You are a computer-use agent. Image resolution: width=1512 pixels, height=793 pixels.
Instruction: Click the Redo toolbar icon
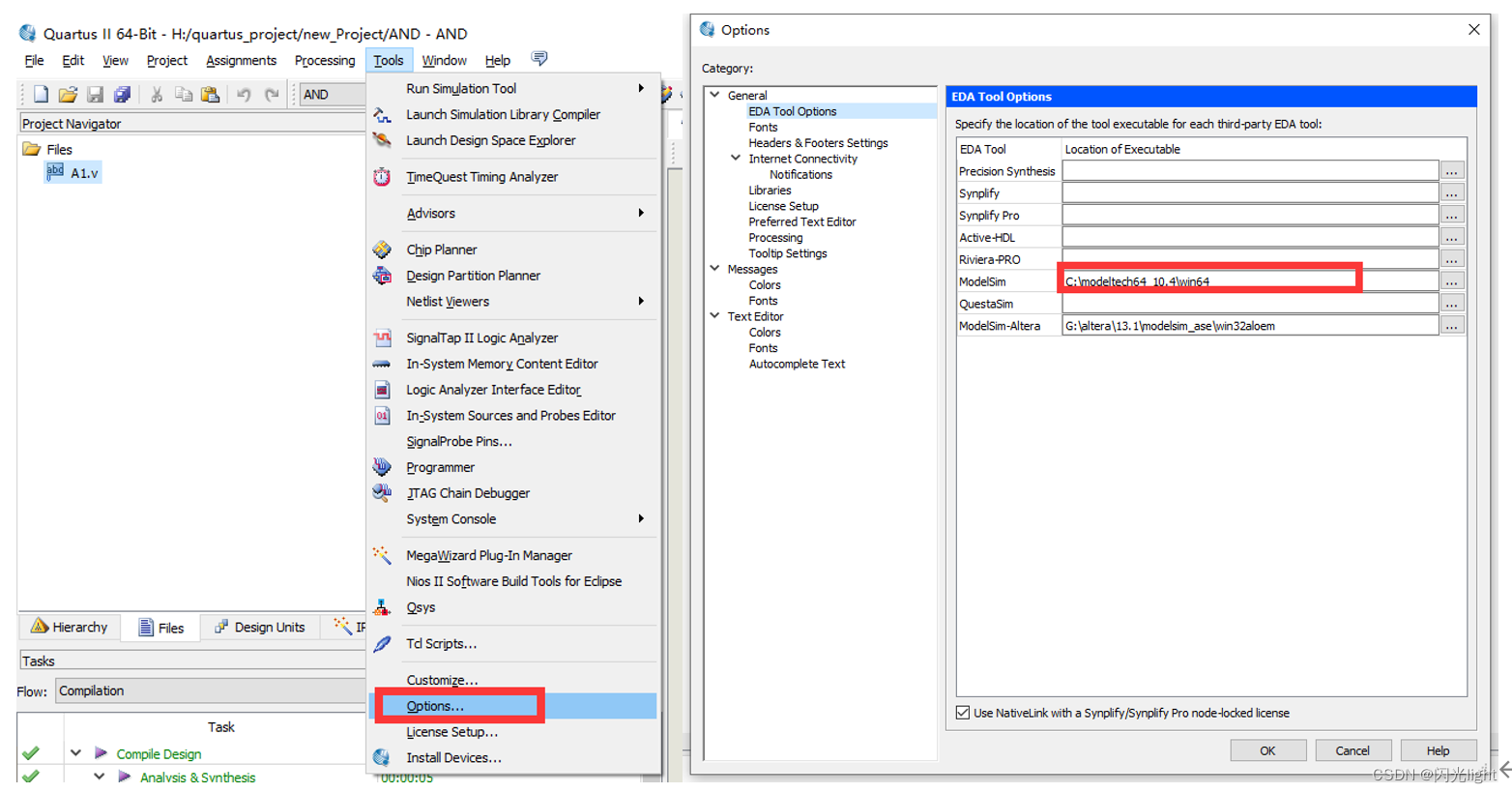[x=272, y=94]
